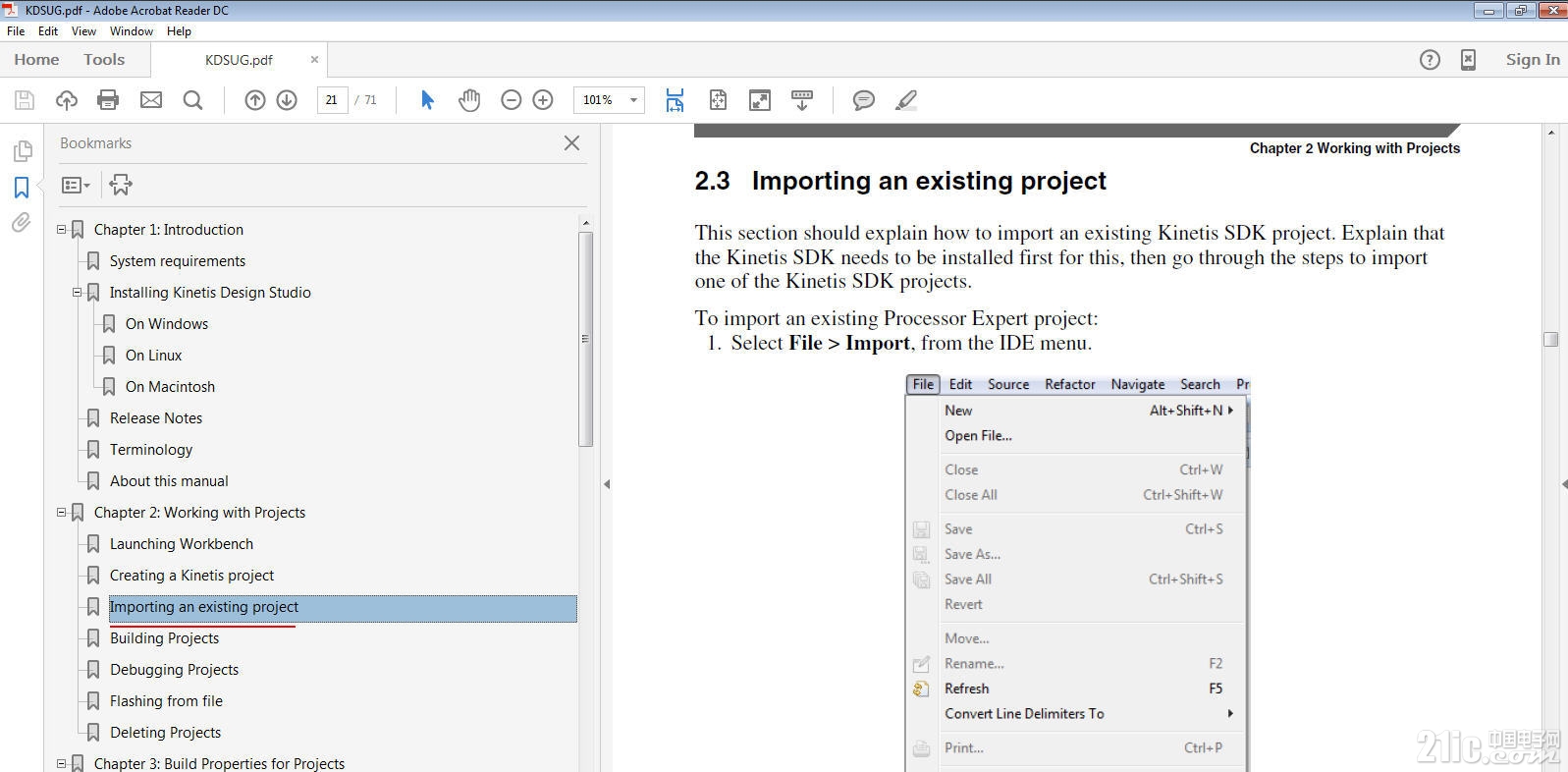Open the Attachments paperclip panel
1568x772 pixels.
pyautogui.click(x=22, y=223)
